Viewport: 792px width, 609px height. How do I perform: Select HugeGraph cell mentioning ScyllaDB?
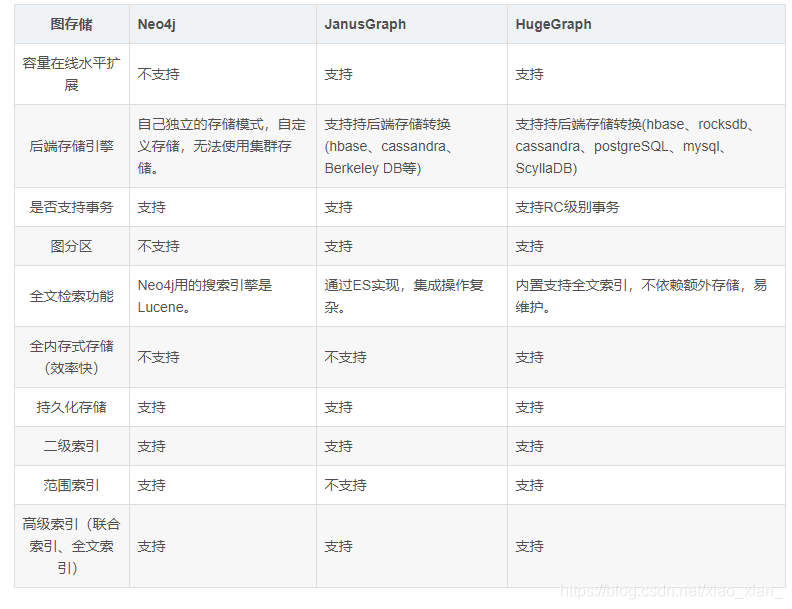click(x=634, y=146)
